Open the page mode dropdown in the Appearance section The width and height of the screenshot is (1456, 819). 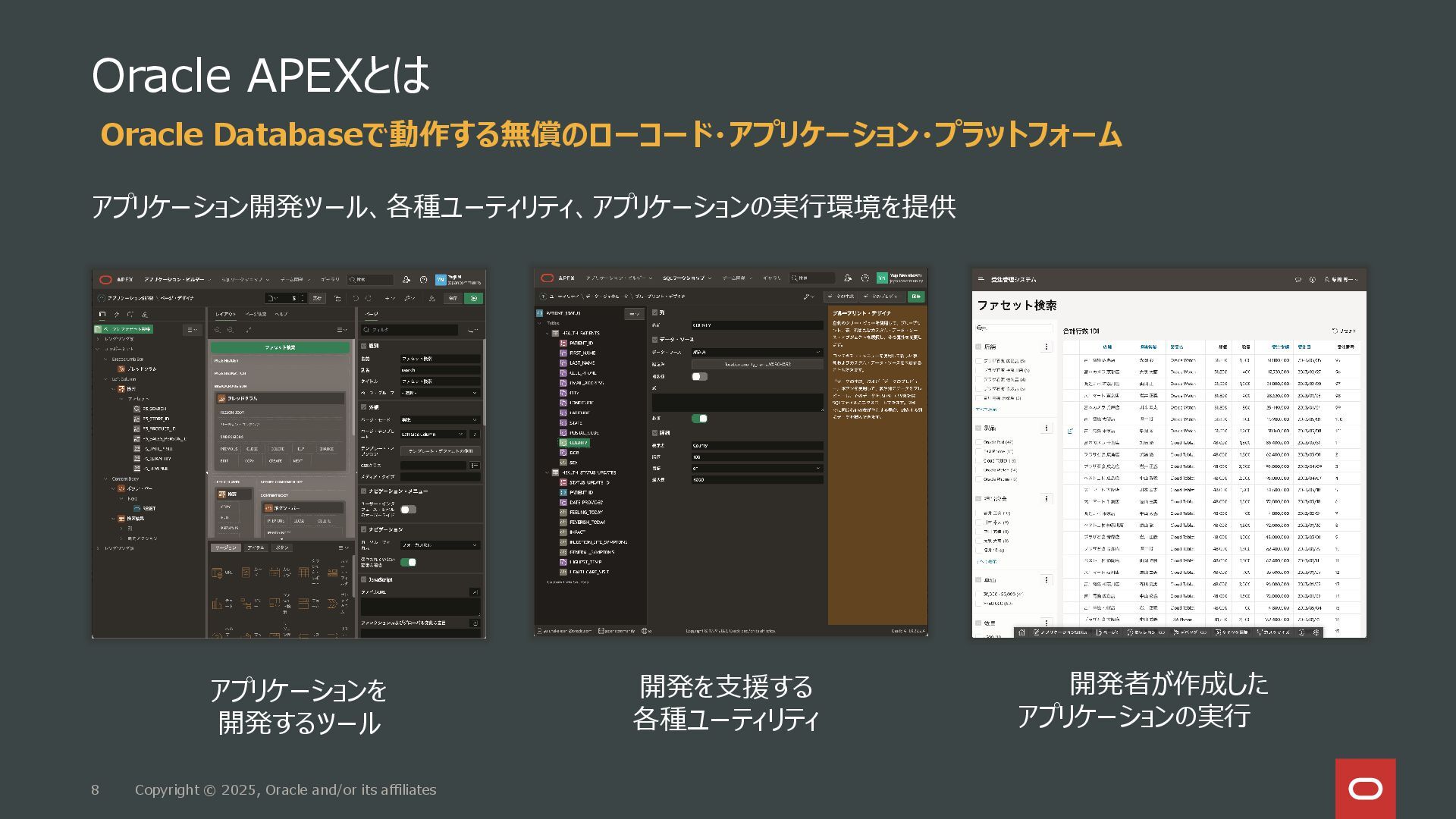click(x=440, y=419)
